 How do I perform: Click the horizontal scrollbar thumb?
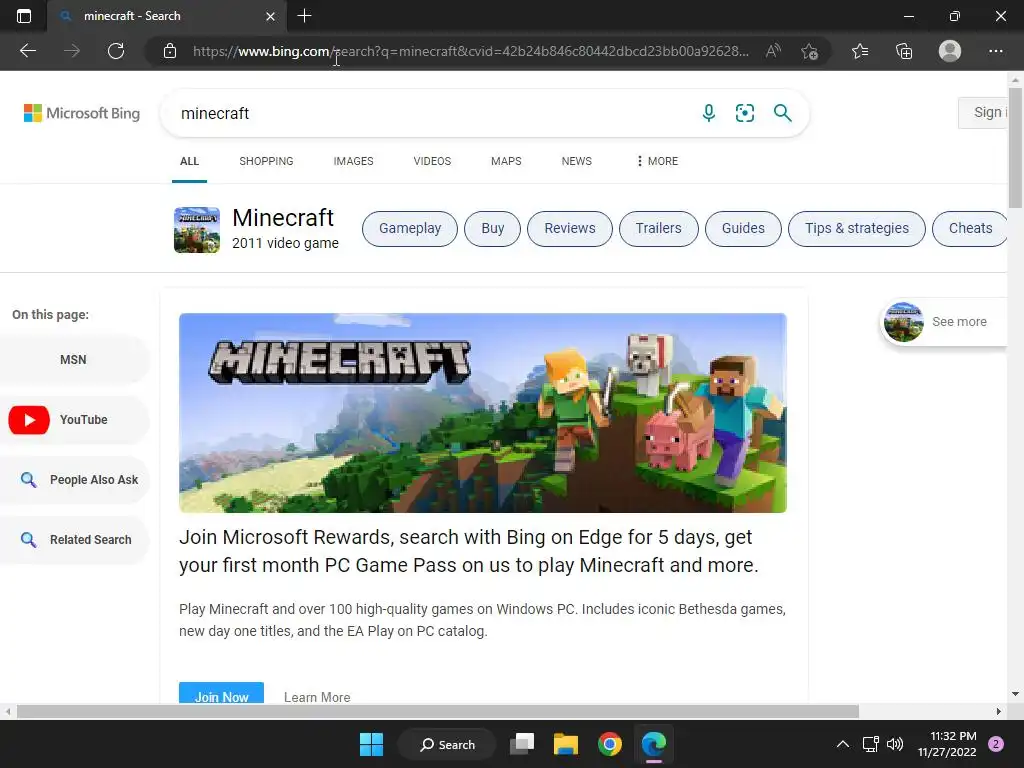438,711
